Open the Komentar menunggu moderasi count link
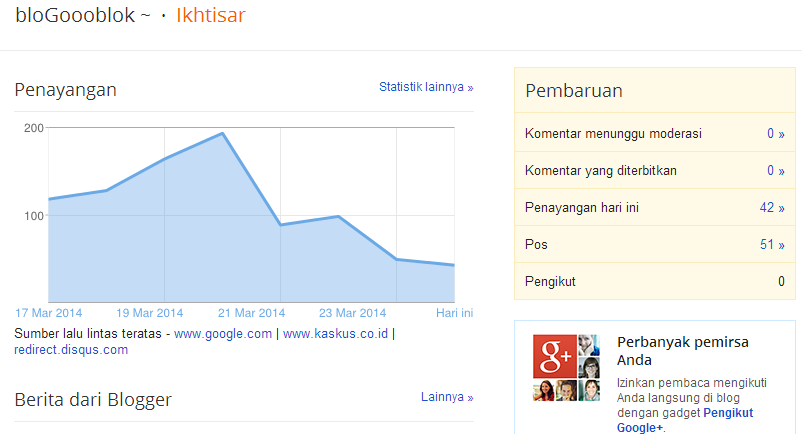The image size is (802, 434). click(x=775, y=134)
